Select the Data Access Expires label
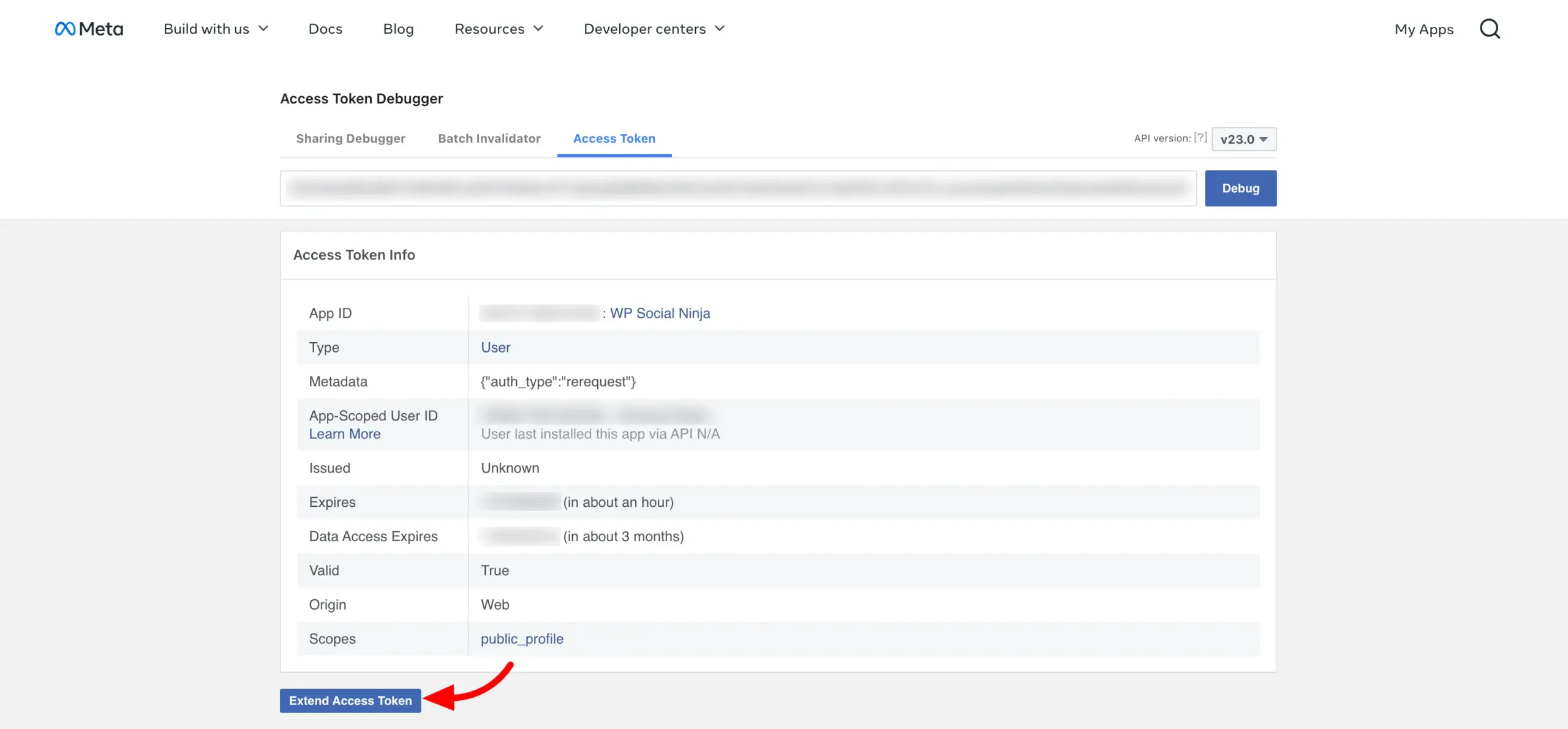The image size is (1568, 729). (x=373, y=537)
